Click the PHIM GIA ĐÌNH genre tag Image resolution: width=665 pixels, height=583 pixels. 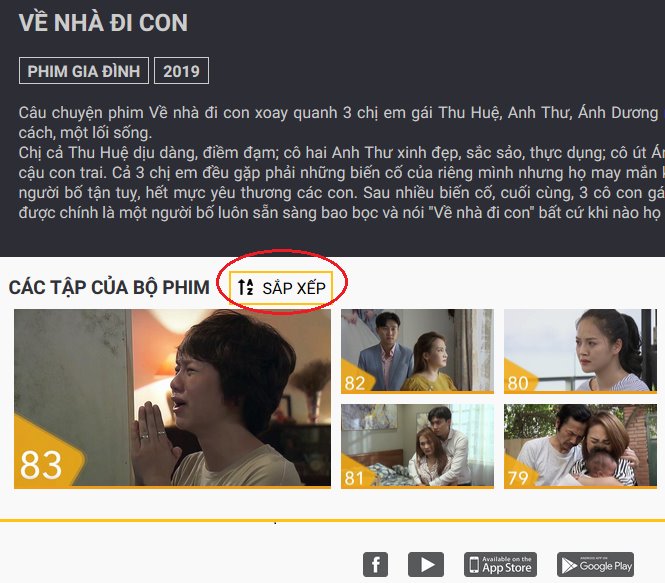coord(84,71)
